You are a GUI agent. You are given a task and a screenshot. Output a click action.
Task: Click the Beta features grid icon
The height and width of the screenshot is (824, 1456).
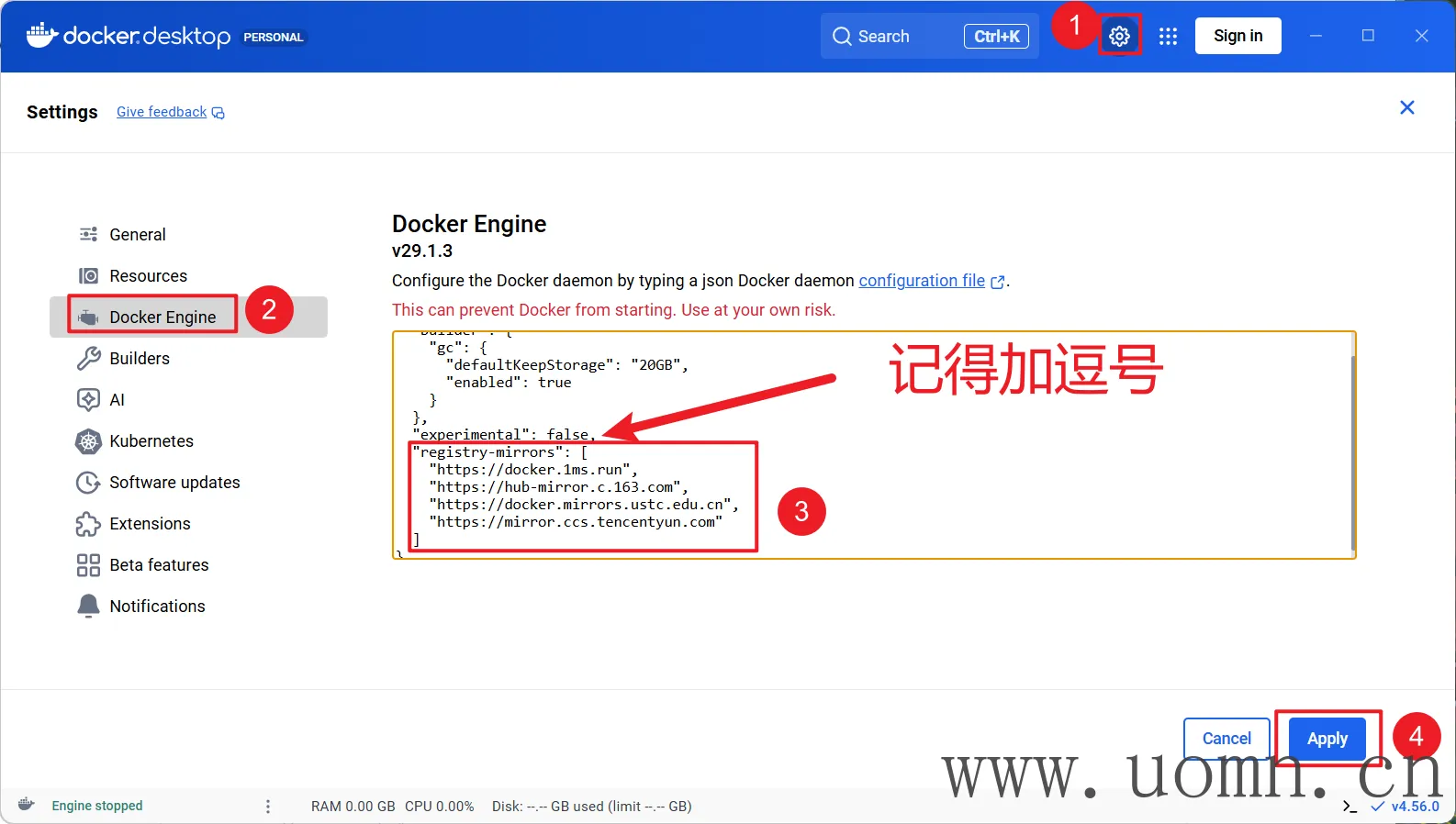point(88,565)
